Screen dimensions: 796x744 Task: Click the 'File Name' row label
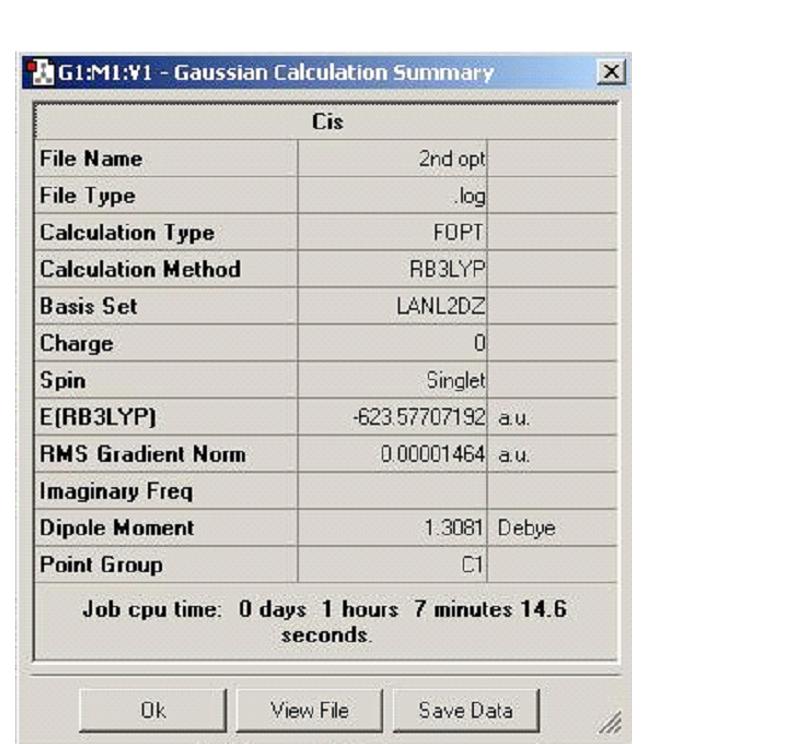click(x=91, y=159)
